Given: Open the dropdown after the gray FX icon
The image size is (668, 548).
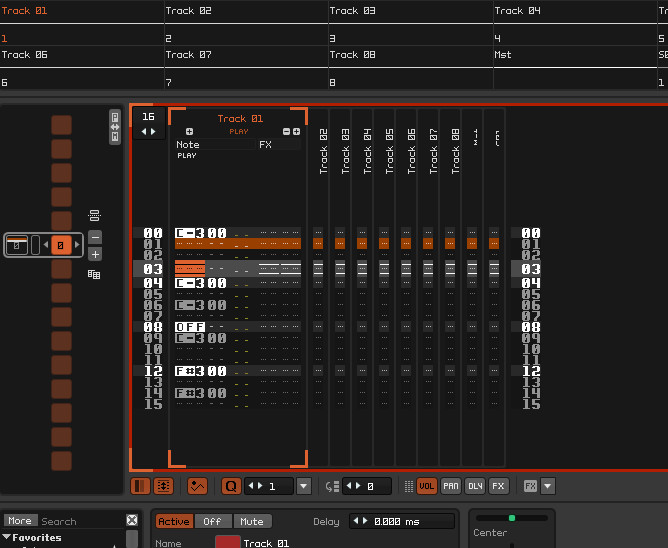Looking at the screenshot, I should coord(548,486).
